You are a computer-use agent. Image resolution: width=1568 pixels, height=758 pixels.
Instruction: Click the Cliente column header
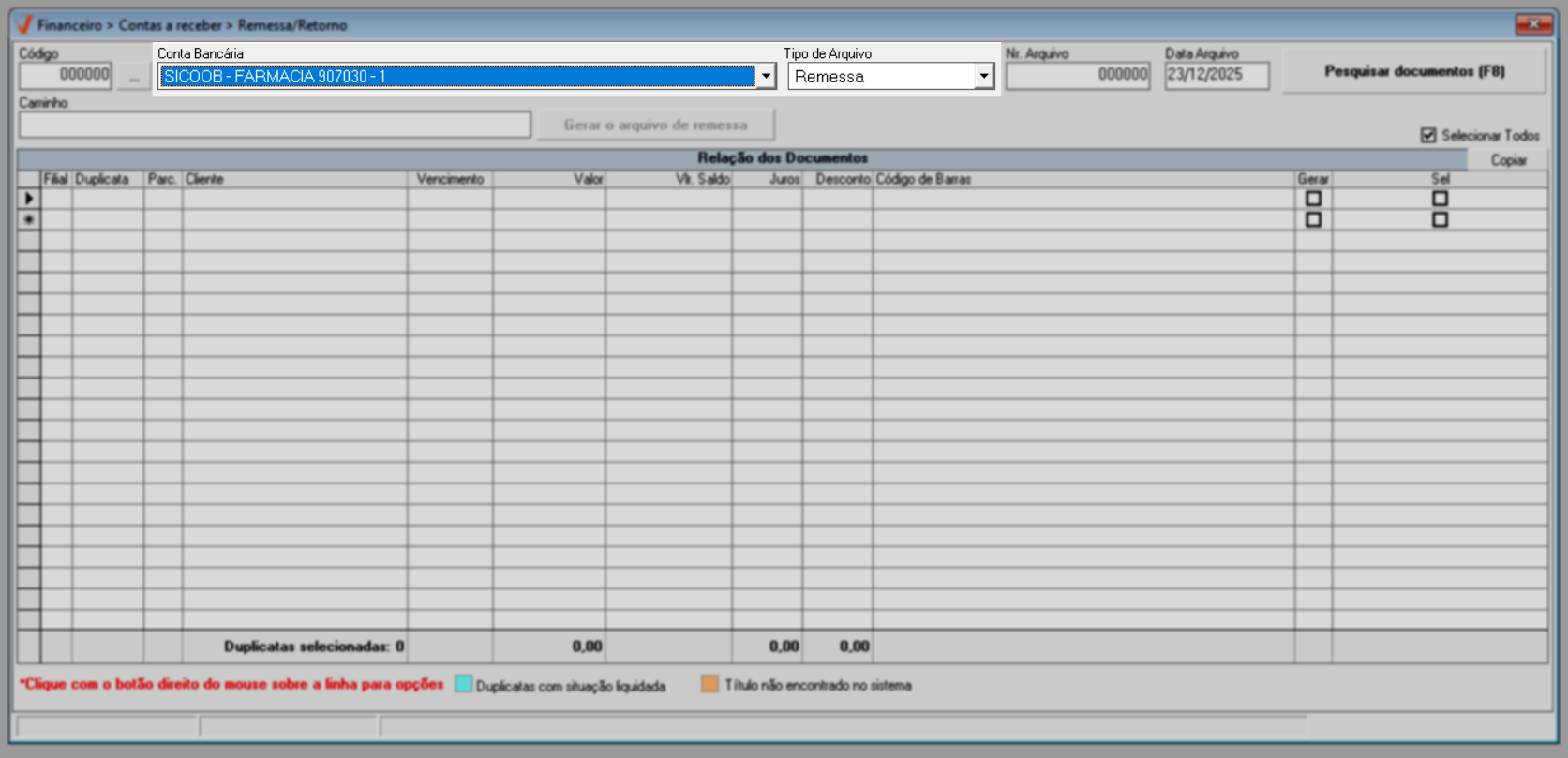tap(295, 179)
